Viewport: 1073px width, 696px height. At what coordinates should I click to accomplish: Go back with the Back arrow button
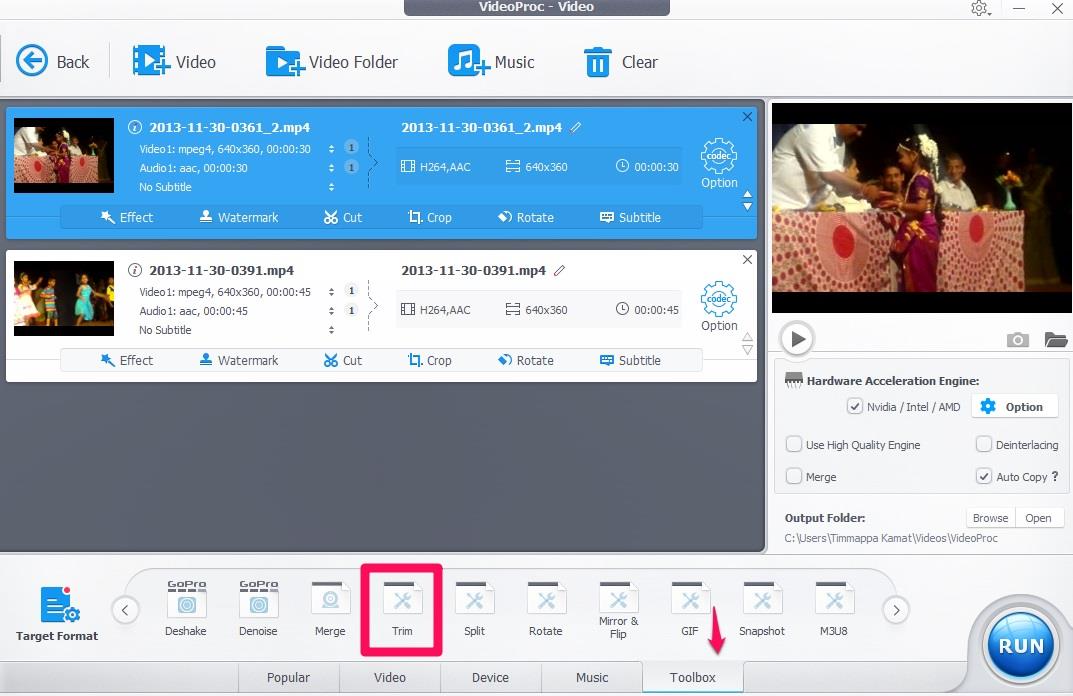tap(53, 62)
